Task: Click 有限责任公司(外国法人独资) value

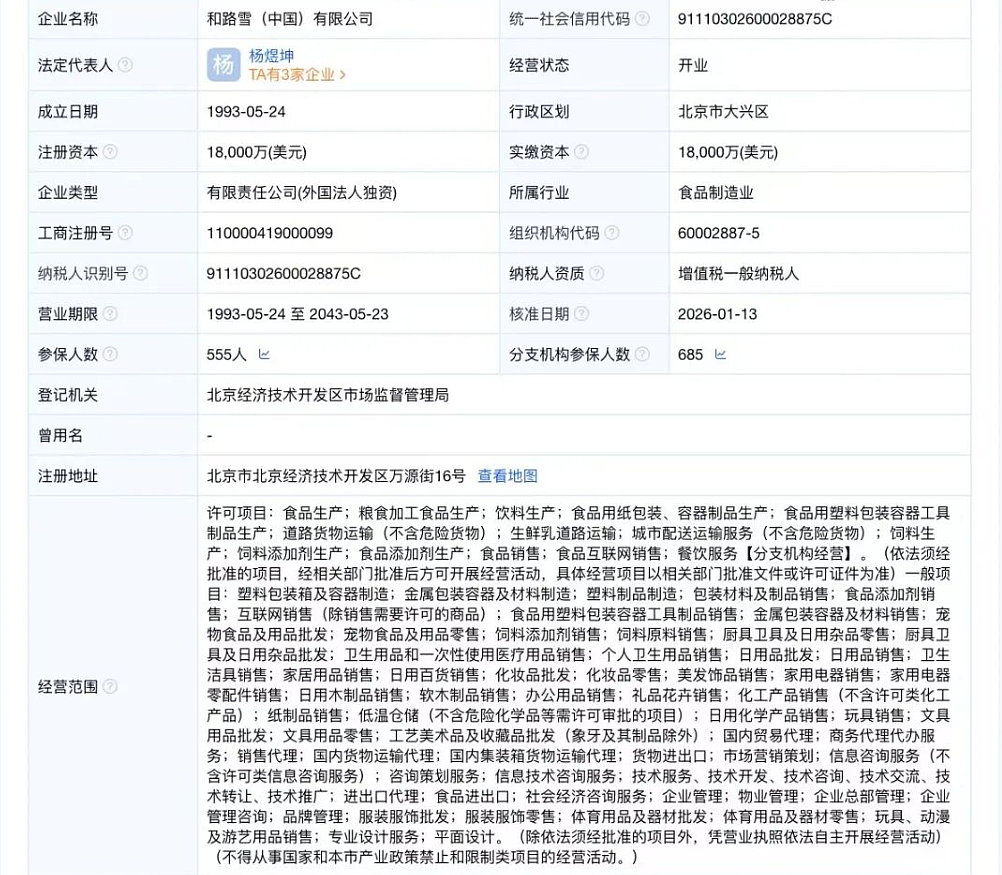Action: (302, 192)
